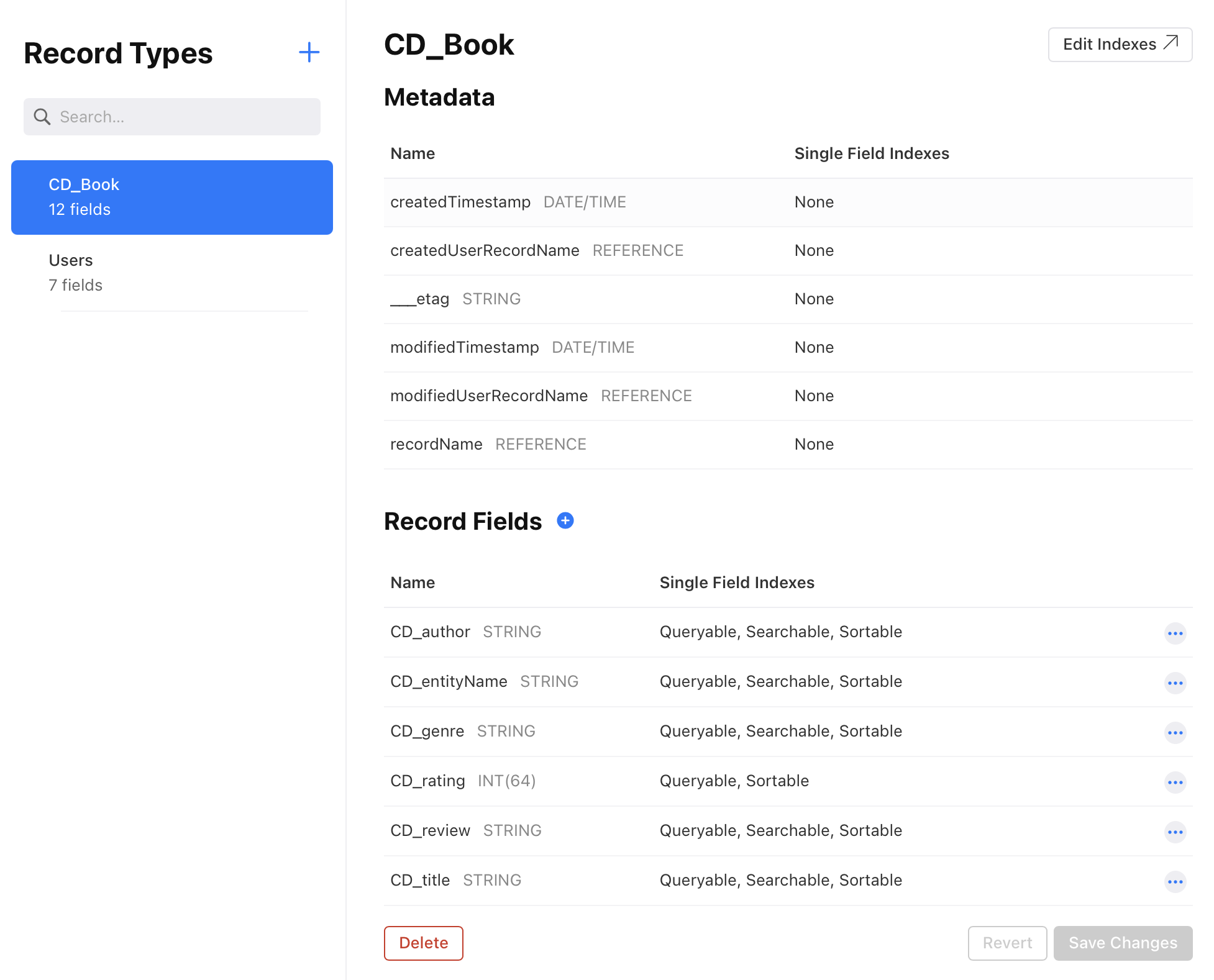Select the CD_Book record type
Viewport: 1214px width, 980px height.
click(172, 197)
